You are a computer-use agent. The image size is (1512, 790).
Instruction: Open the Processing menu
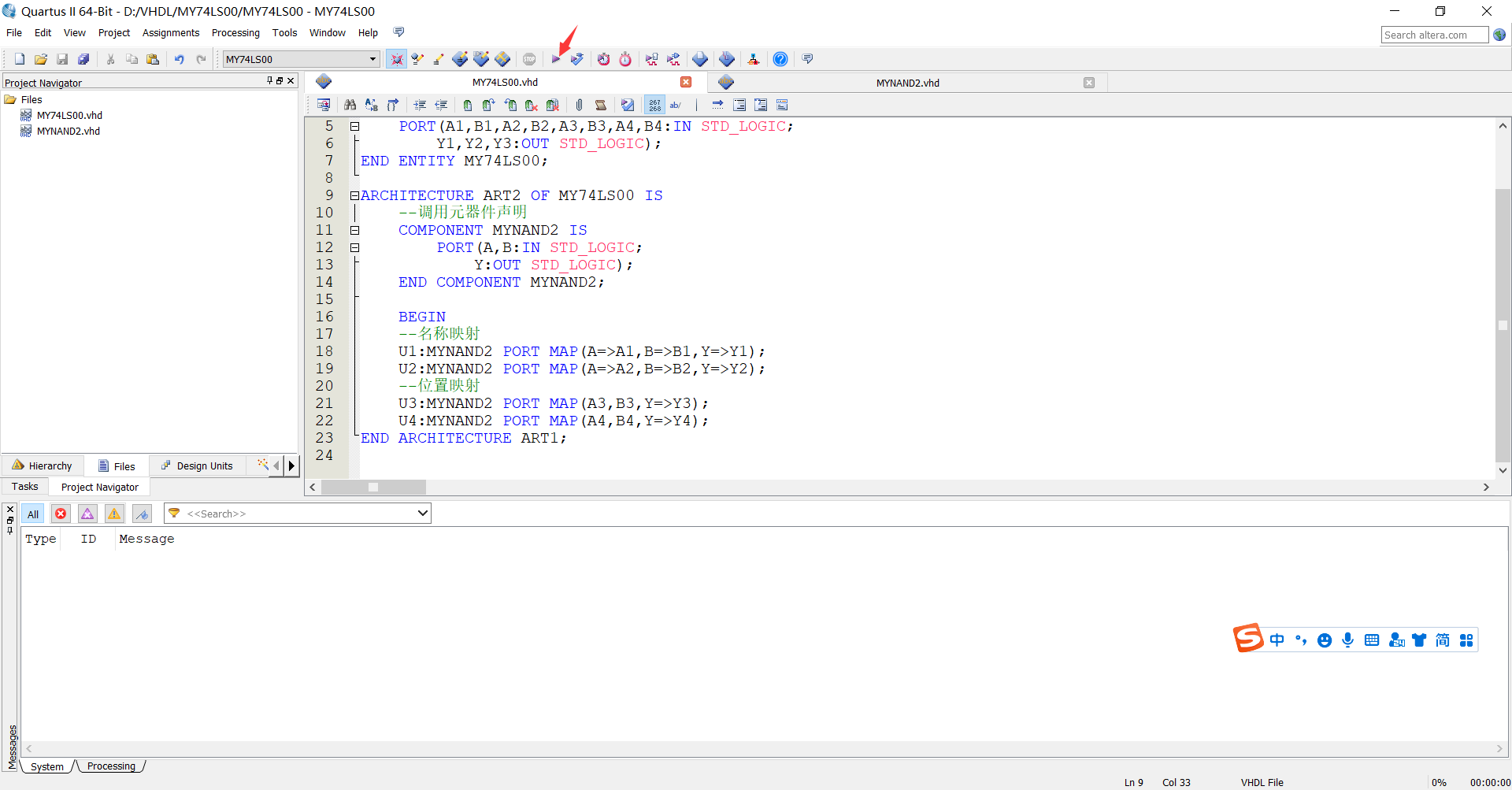tap(235, 33)
